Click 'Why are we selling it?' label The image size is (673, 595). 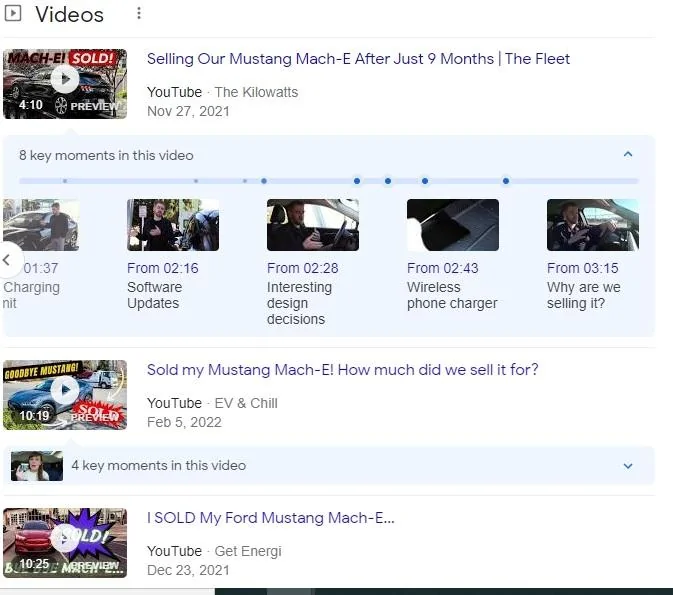coord(584,295)
